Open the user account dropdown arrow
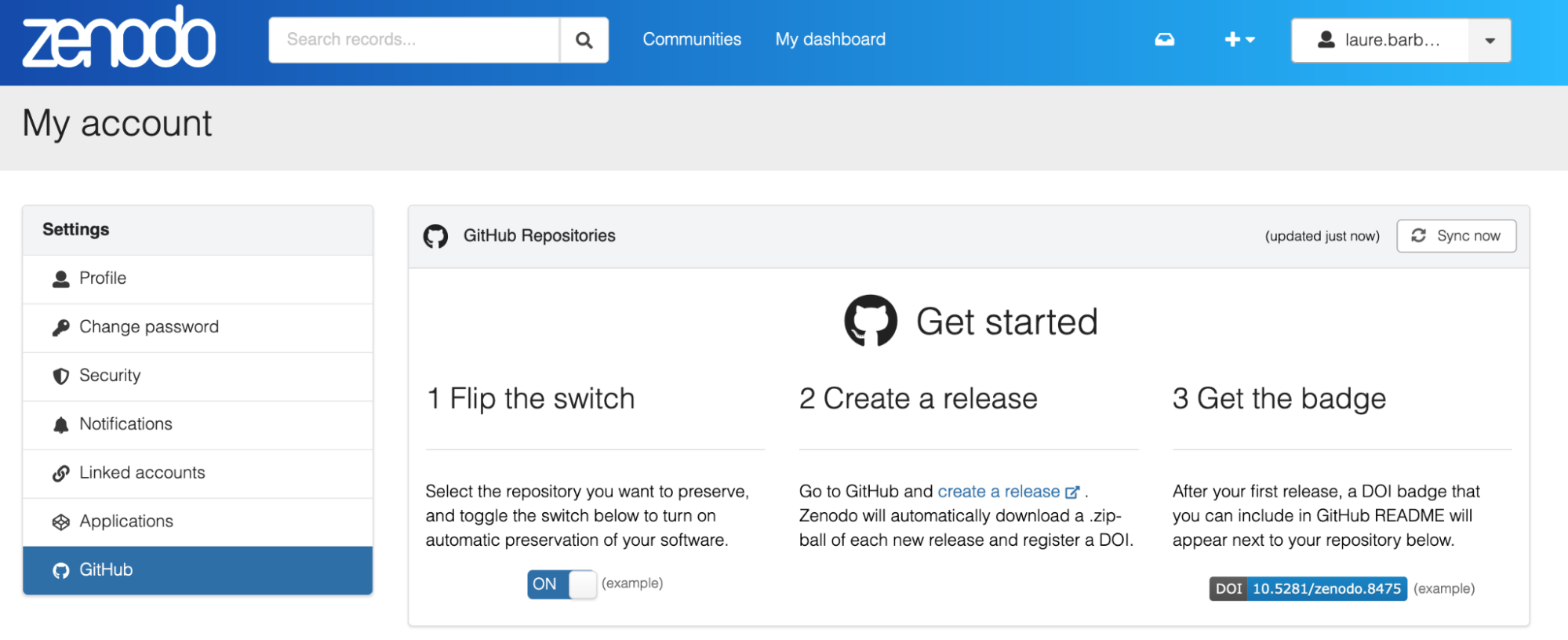The image size is (1568, 640). tap(1490, 41)
